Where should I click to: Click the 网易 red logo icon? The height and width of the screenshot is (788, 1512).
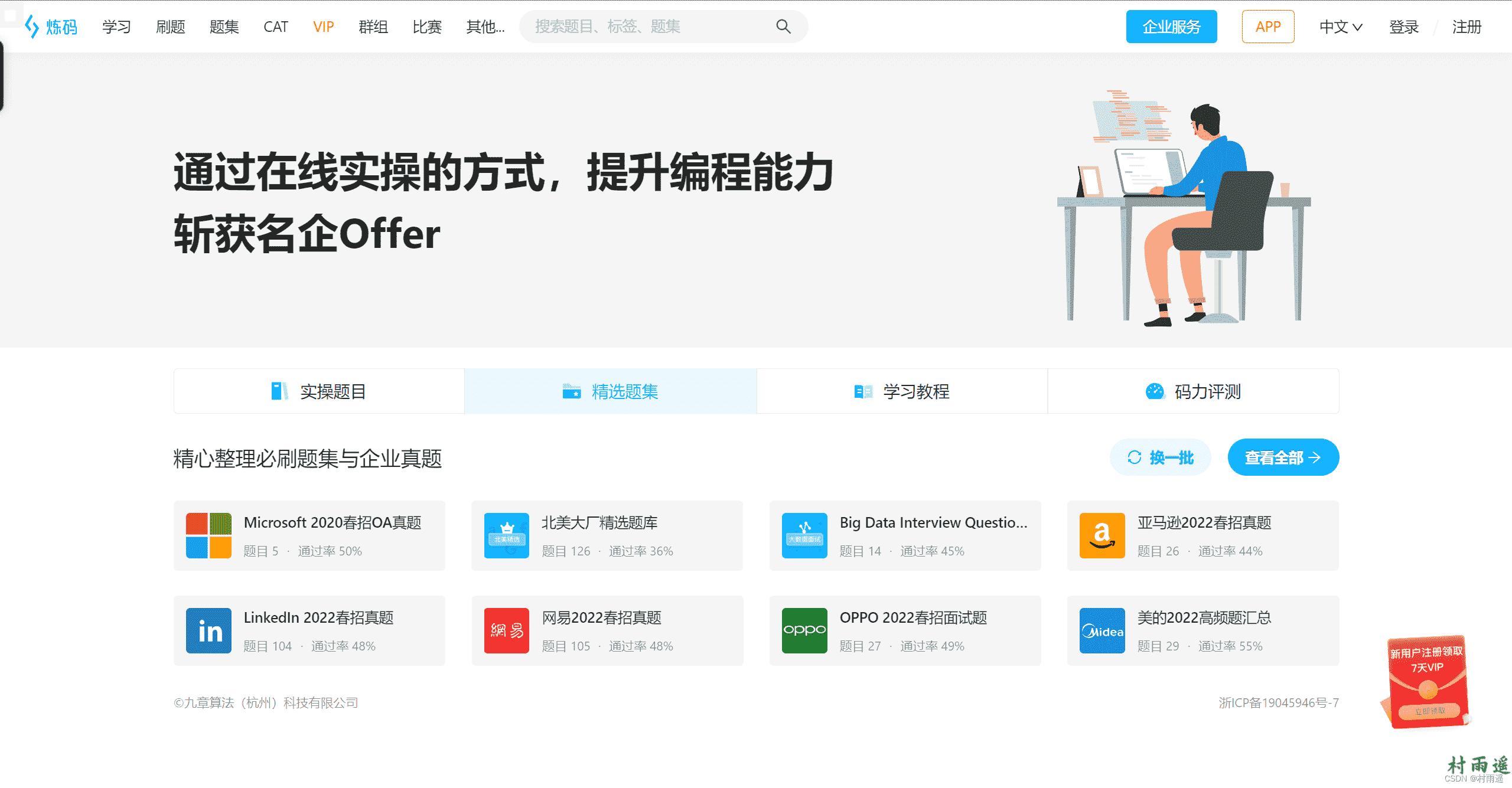506,630
